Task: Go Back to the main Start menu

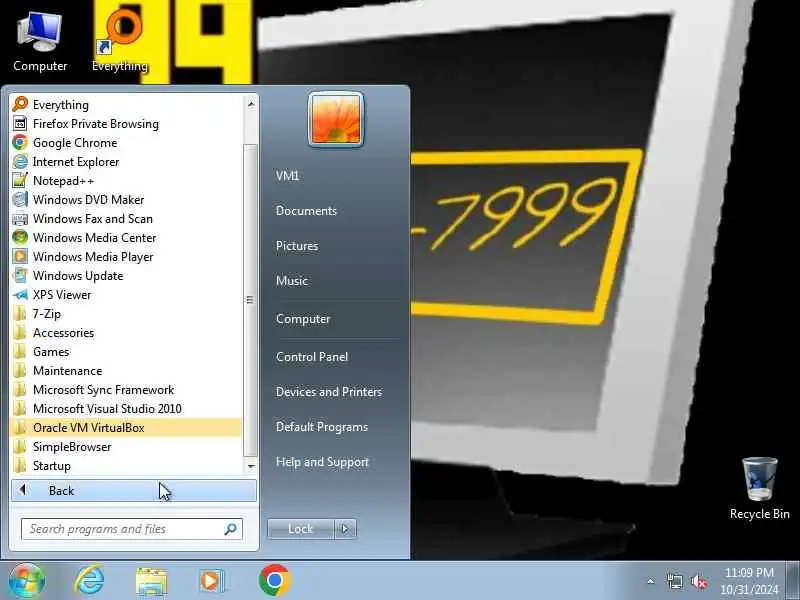Action: [x=134, y=490]
